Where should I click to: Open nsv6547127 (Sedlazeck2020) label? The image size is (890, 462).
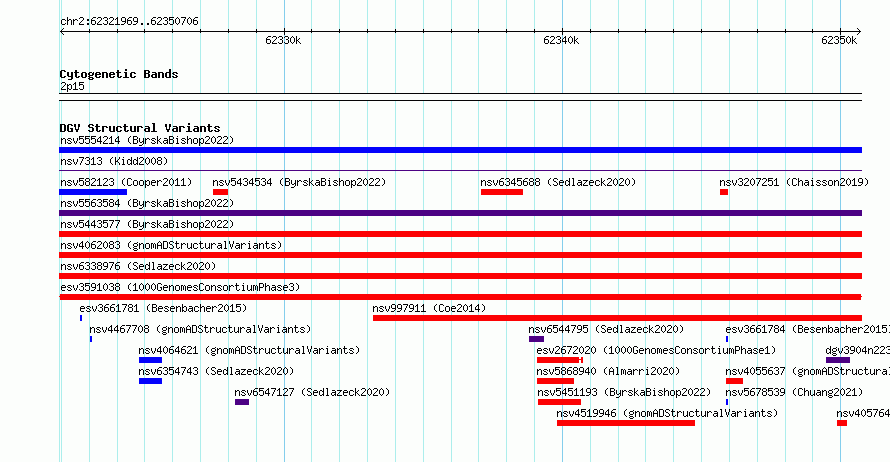point(312,392)
